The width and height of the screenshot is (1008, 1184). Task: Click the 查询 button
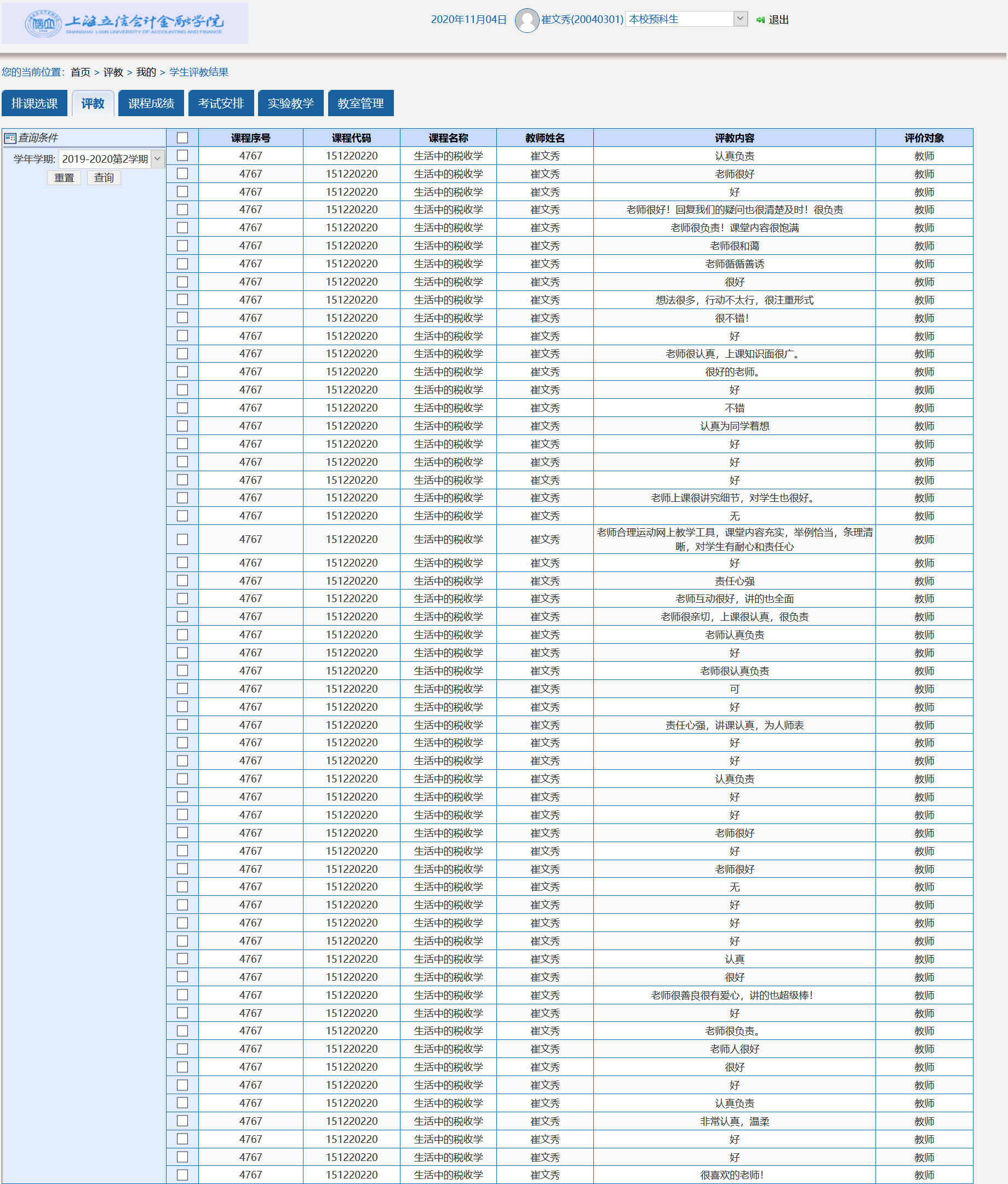click(x=104, y=178)
